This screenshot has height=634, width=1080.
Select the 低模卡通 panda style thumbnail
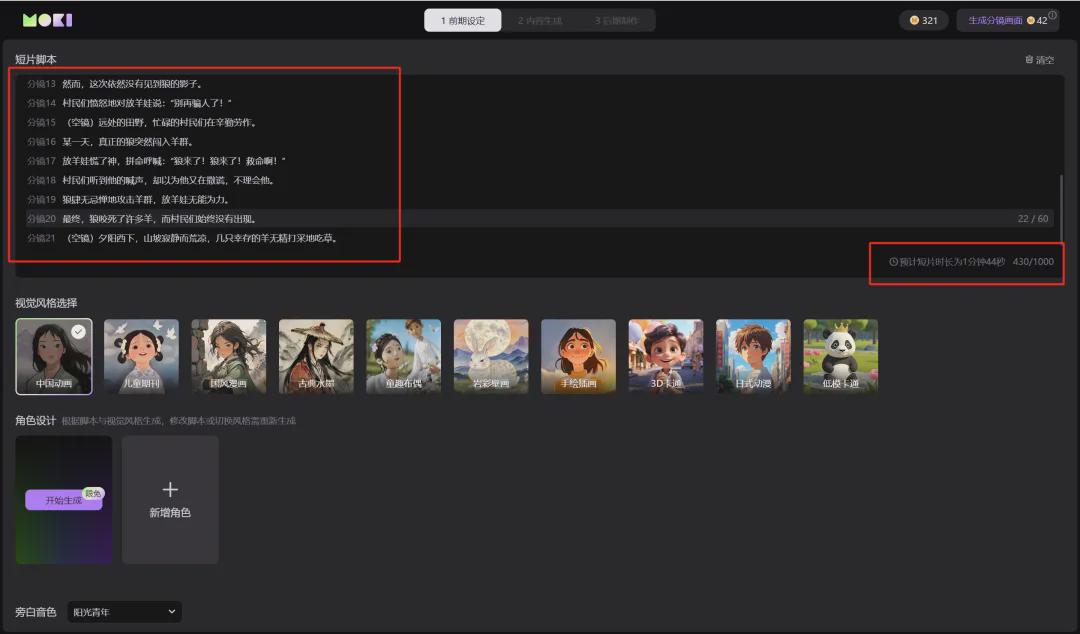(x=840, y=355)
